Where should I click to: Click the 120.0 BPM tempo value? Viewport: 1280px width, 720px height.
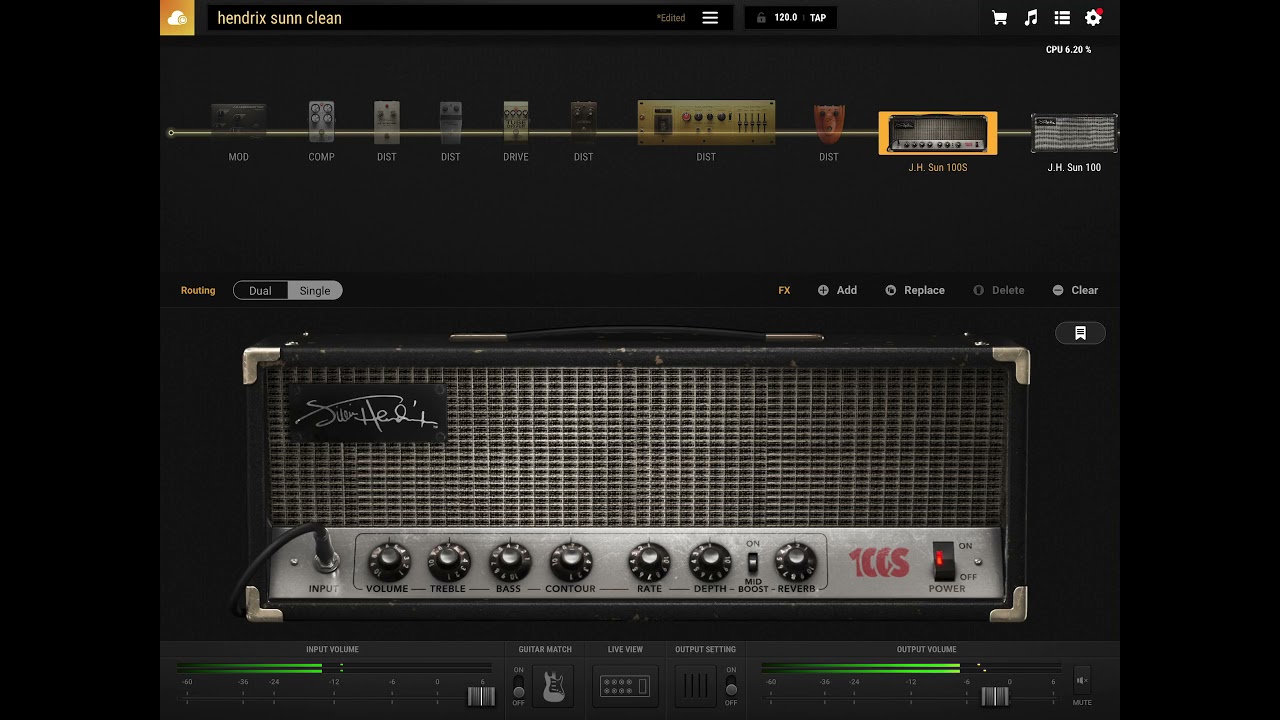(x=785, y=18)
